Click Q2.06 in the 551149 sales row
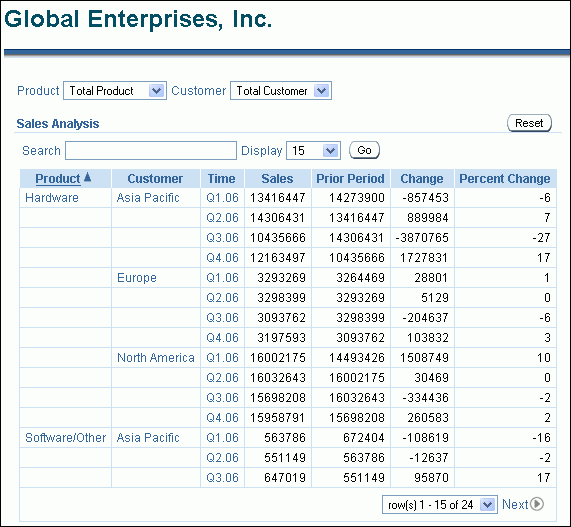571x527 pixels. (222, 457)
